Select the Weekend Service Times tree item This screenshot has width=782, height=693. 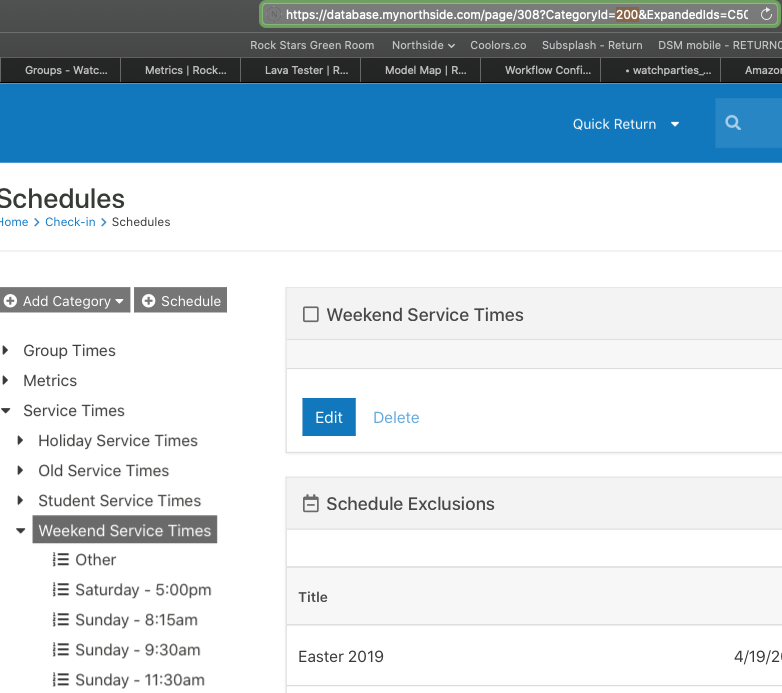[125, 530]
